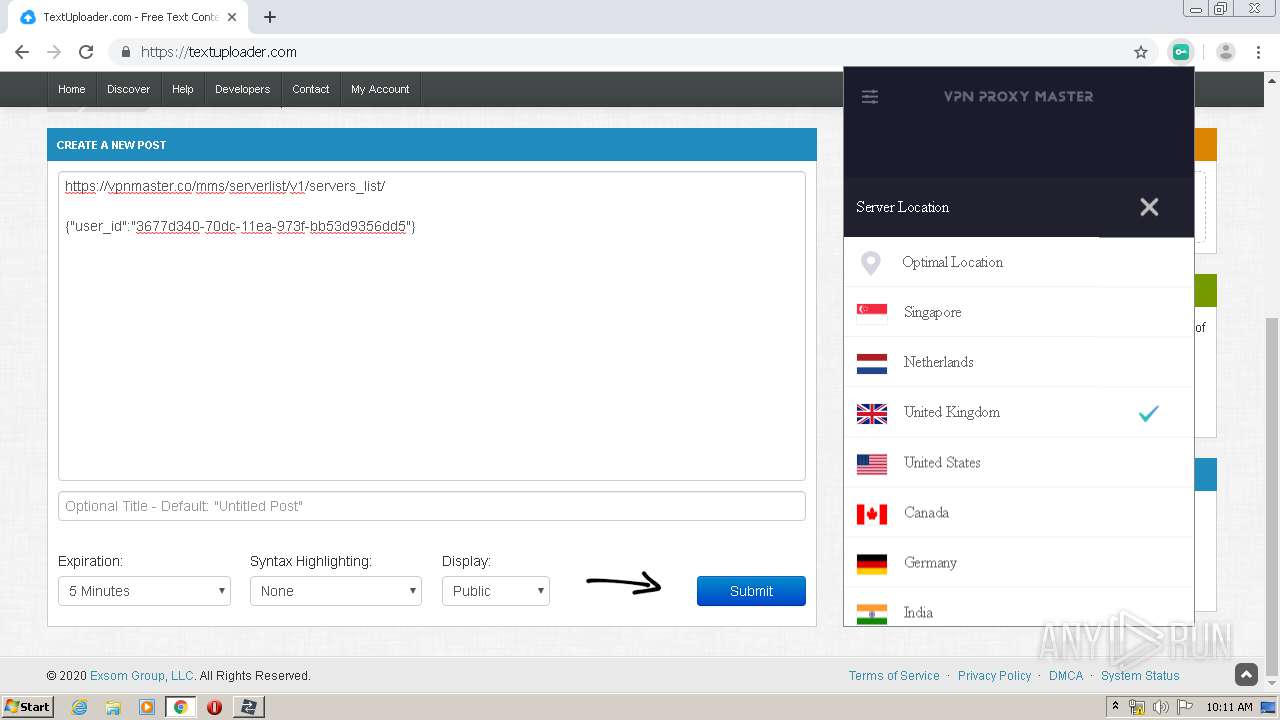
Task: Open VPN Proxy Master settings menu icon
Action: [870, 97]
